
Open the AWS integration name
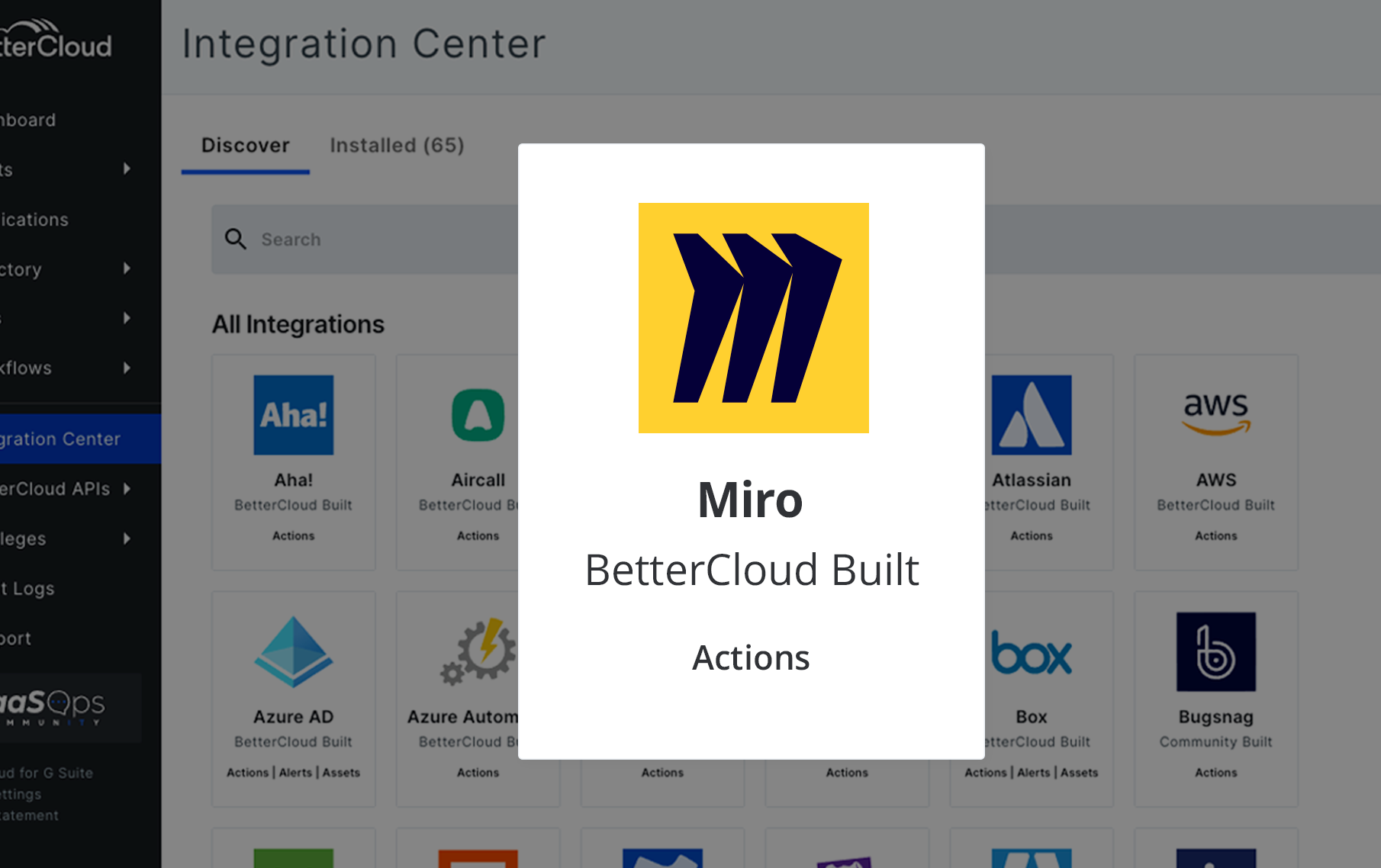(x=1216, y=480)
